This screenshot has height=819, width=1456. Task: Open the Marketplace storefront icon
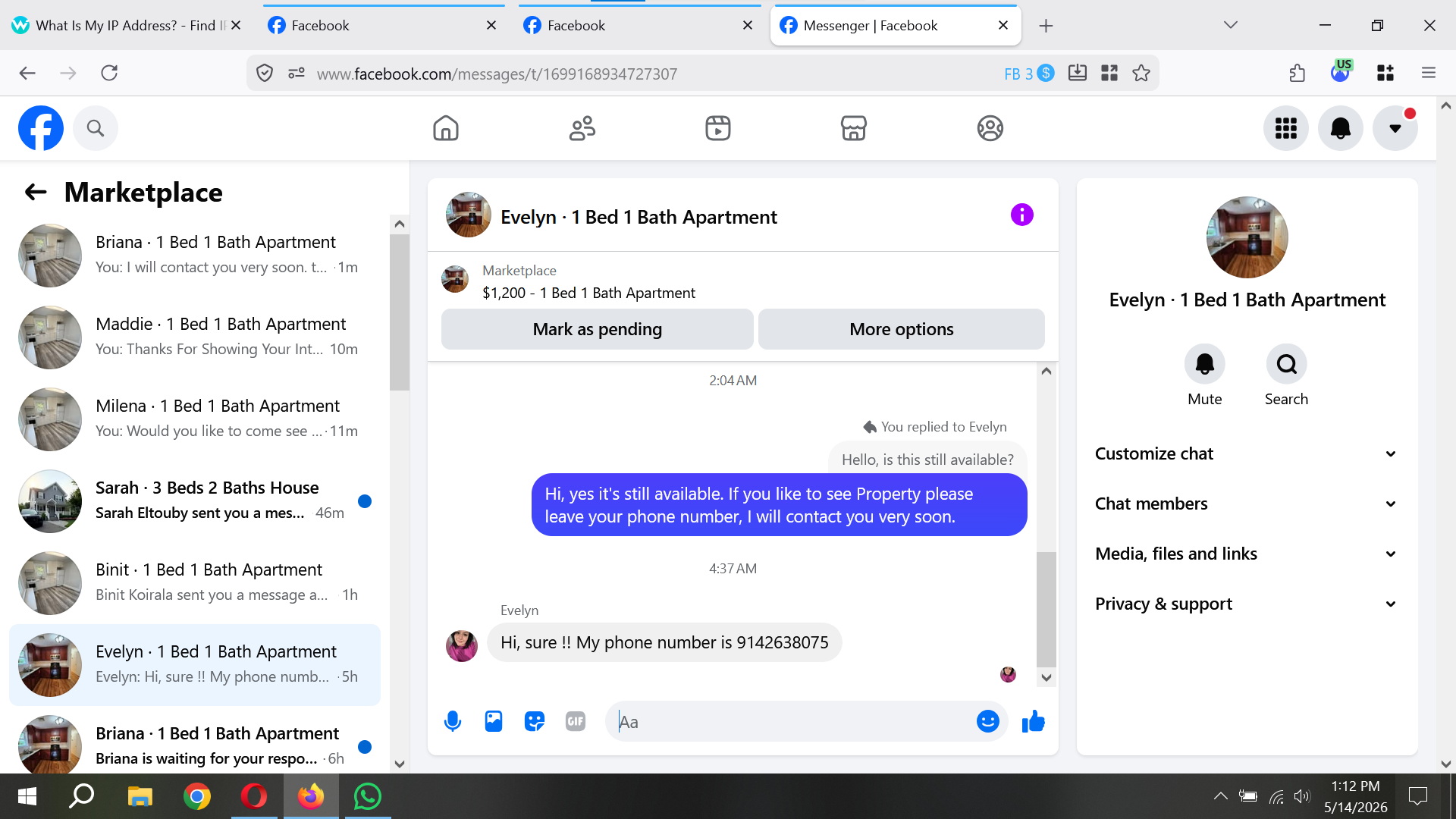click(x=854, y=128)
